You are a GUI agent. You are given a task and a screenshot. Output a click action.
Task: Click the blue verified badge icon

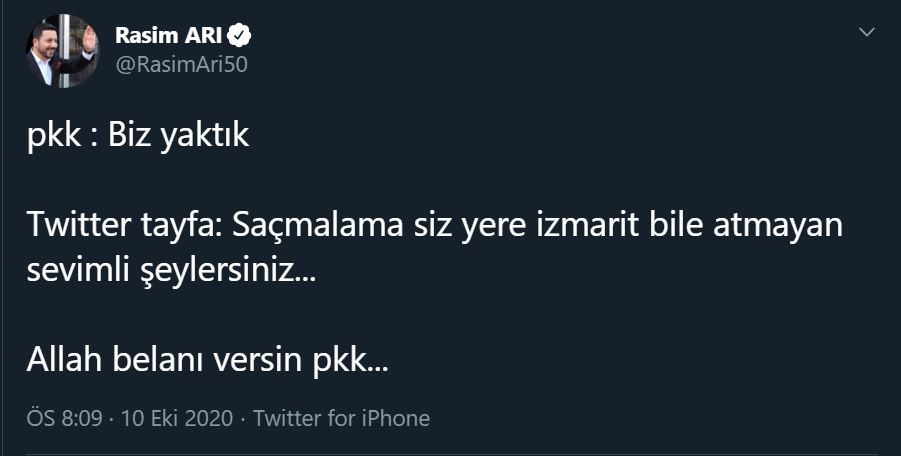pos(240,37)
